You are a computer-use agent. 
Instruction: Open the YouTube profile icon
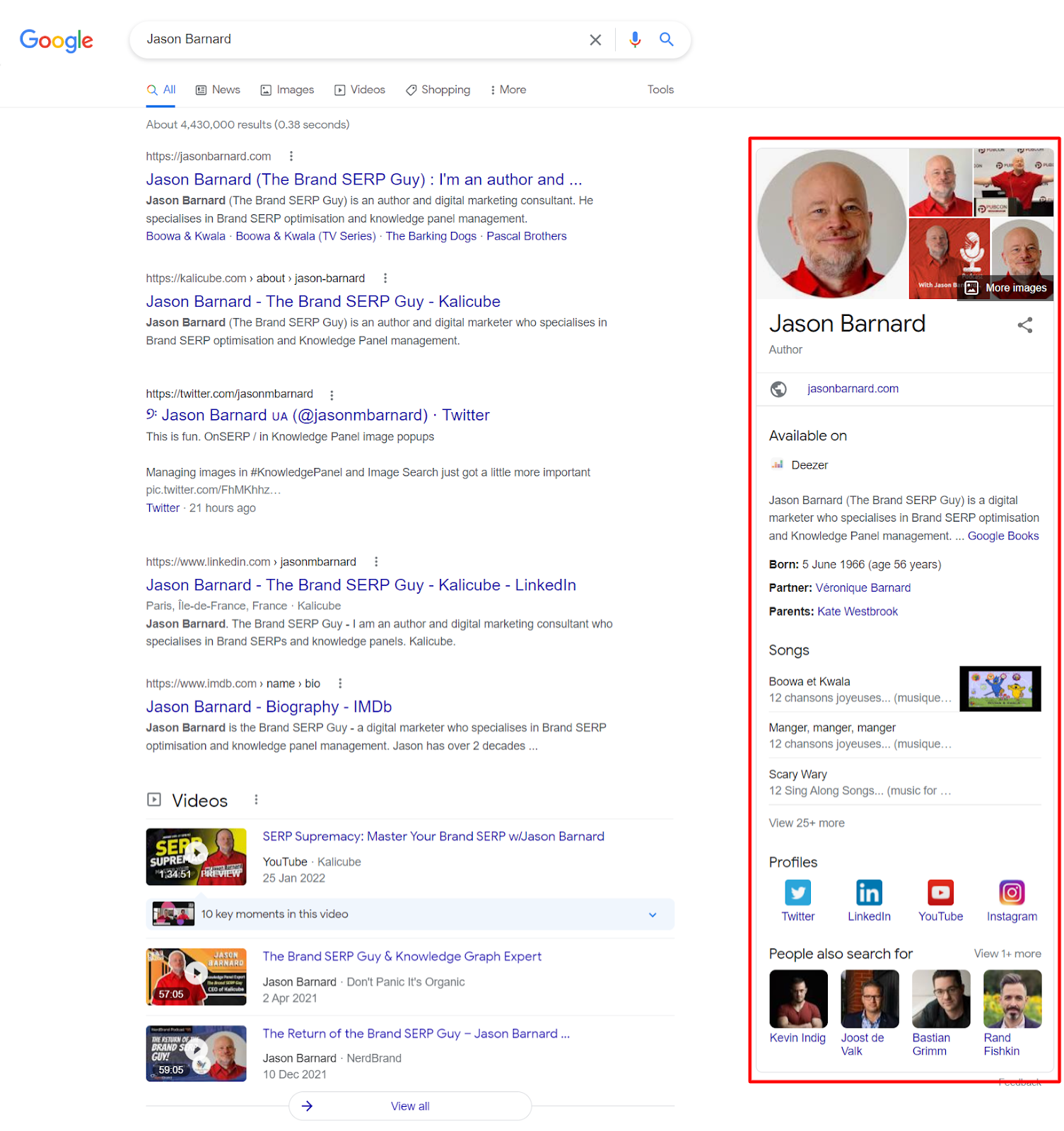[x=941, y=893]
